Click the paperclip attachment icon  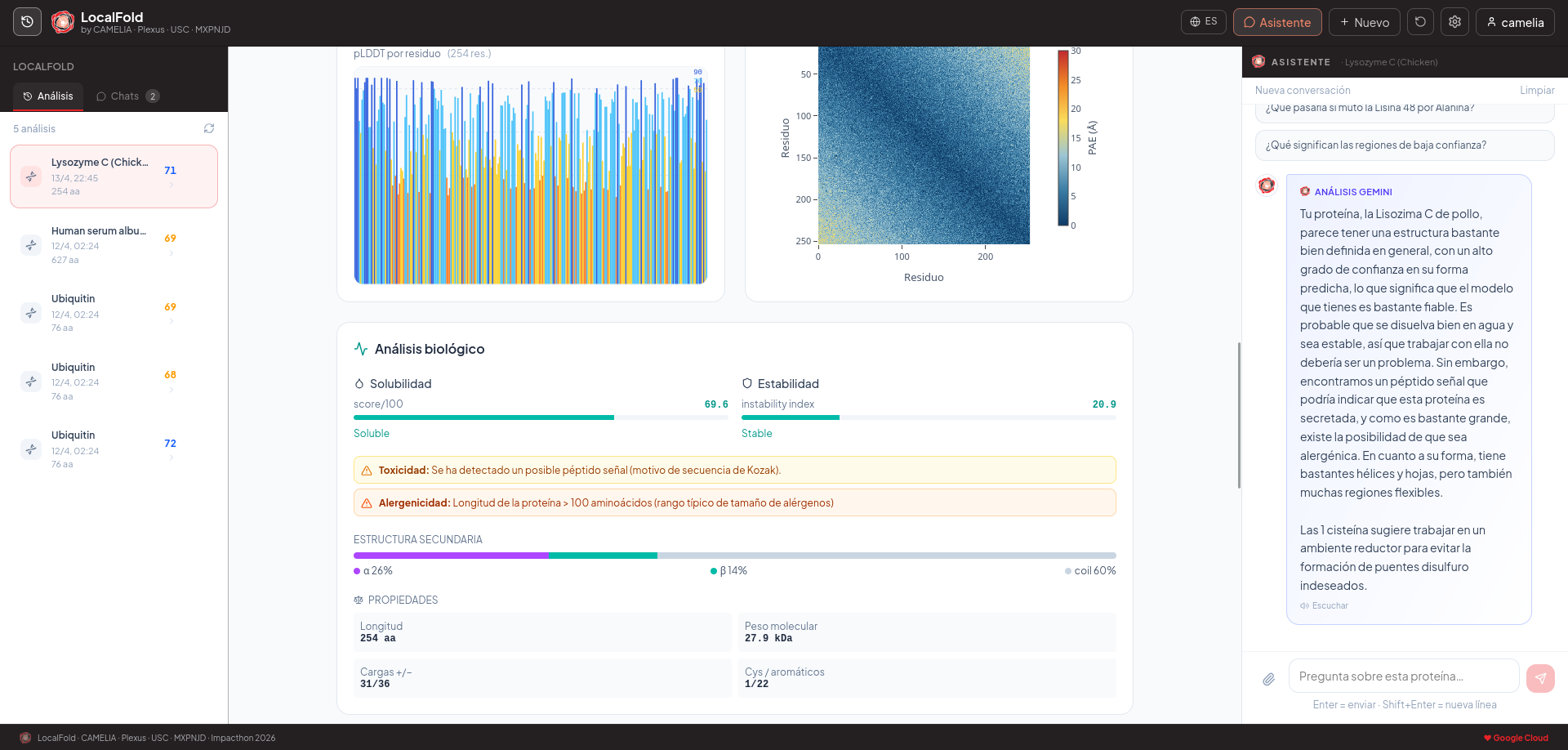[1268, 679]
